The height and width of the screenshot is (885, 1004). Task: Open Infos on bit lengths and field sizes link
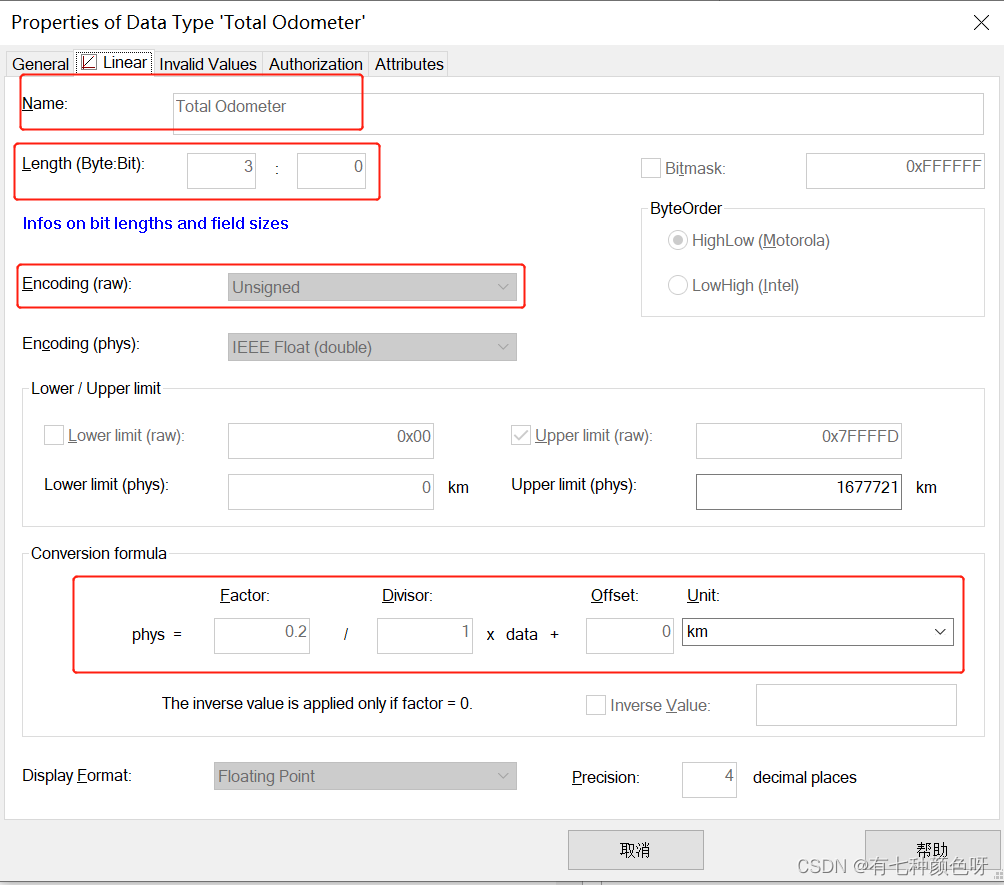[x=156, y=223]
